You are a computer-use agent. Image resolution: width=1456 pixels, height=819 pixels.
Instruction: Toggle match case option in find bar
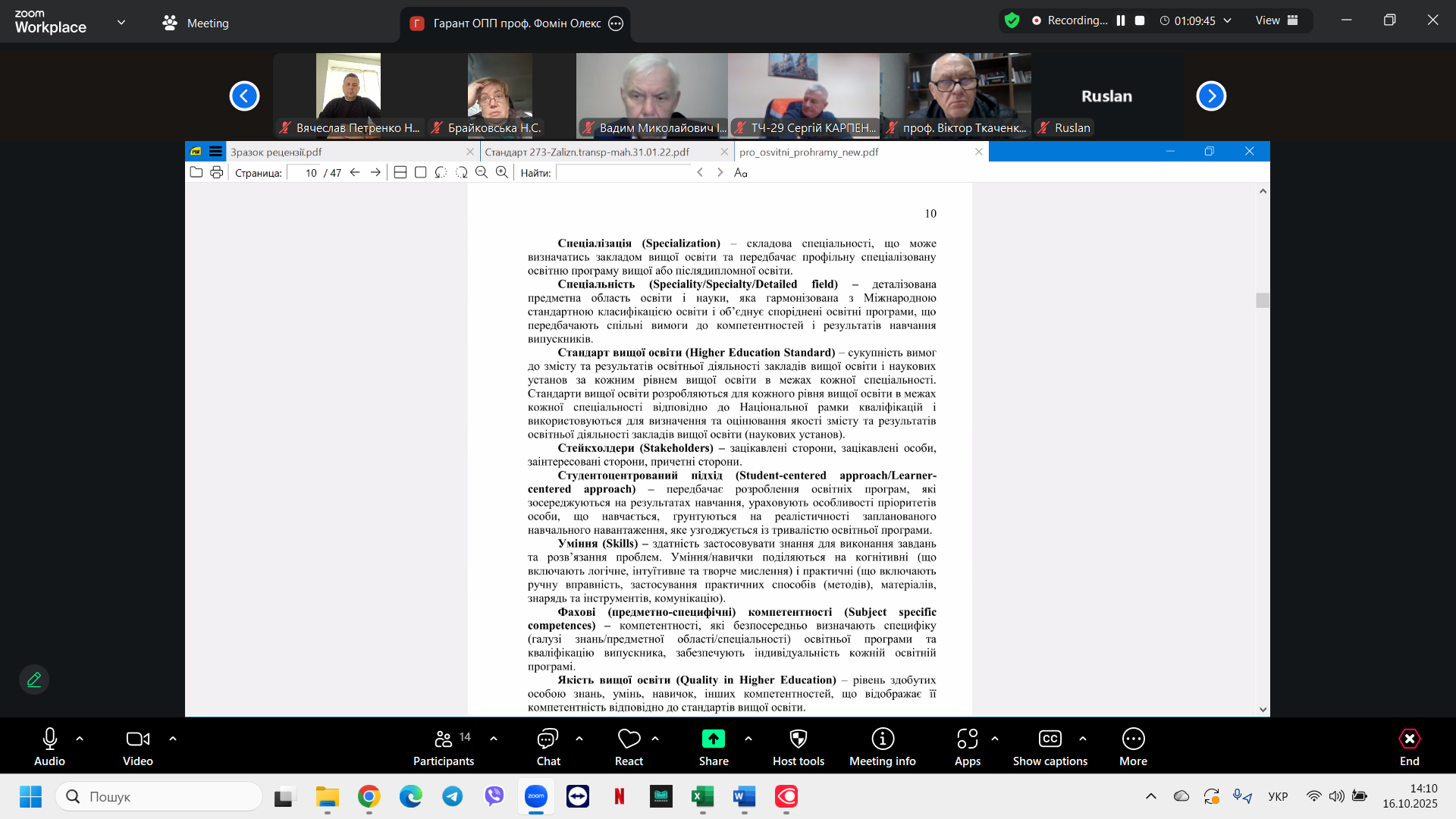tap(741, 172)
